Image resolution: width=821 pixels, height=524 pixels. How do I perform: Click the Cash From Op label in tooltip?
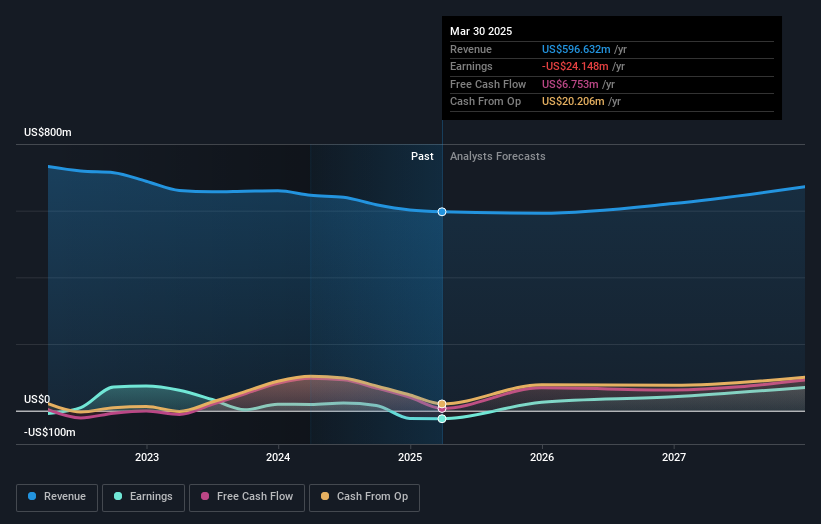(x=485, y=102)
